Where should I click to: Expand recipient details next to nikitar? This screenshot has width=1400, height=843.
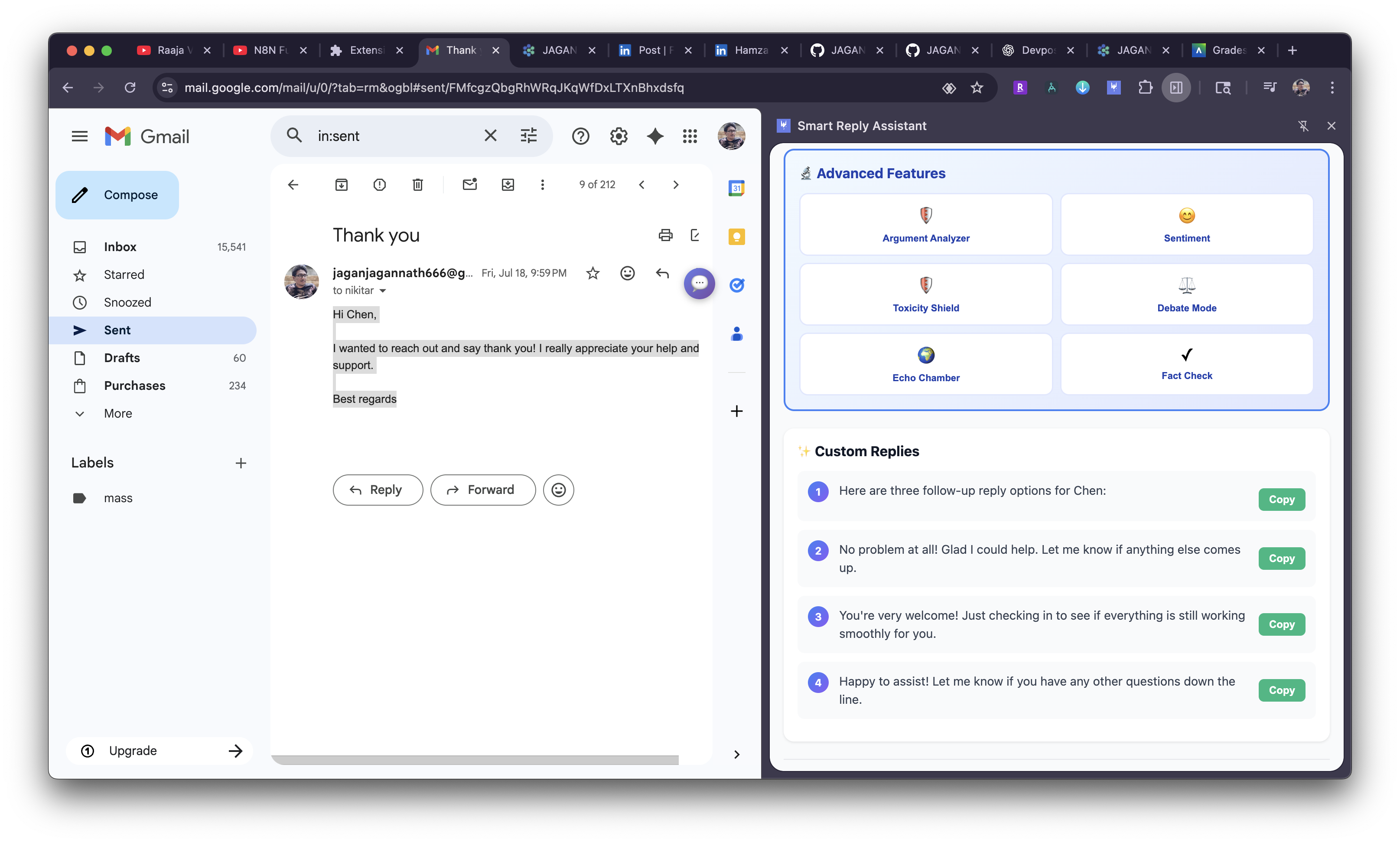click(383, 291)
